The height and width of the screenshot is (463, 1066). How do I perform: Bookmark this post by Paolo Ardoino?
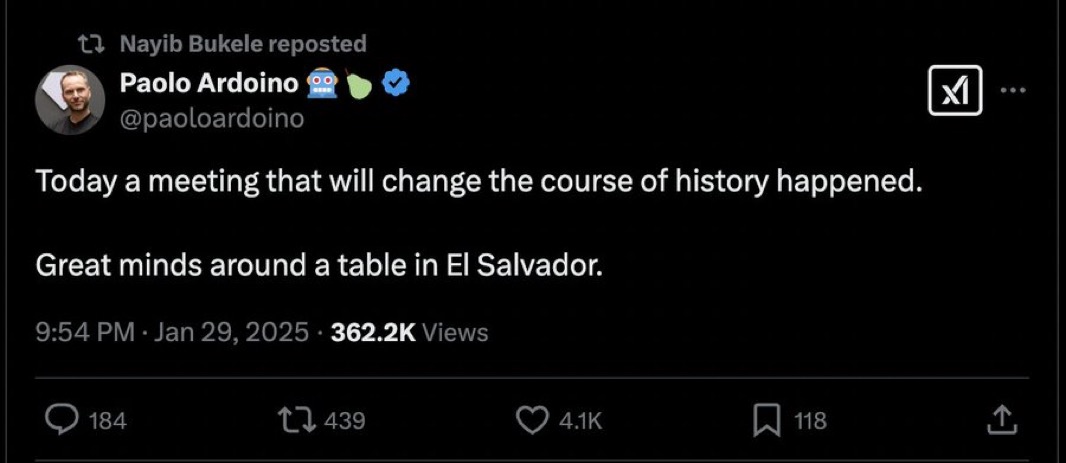[765, 421]
